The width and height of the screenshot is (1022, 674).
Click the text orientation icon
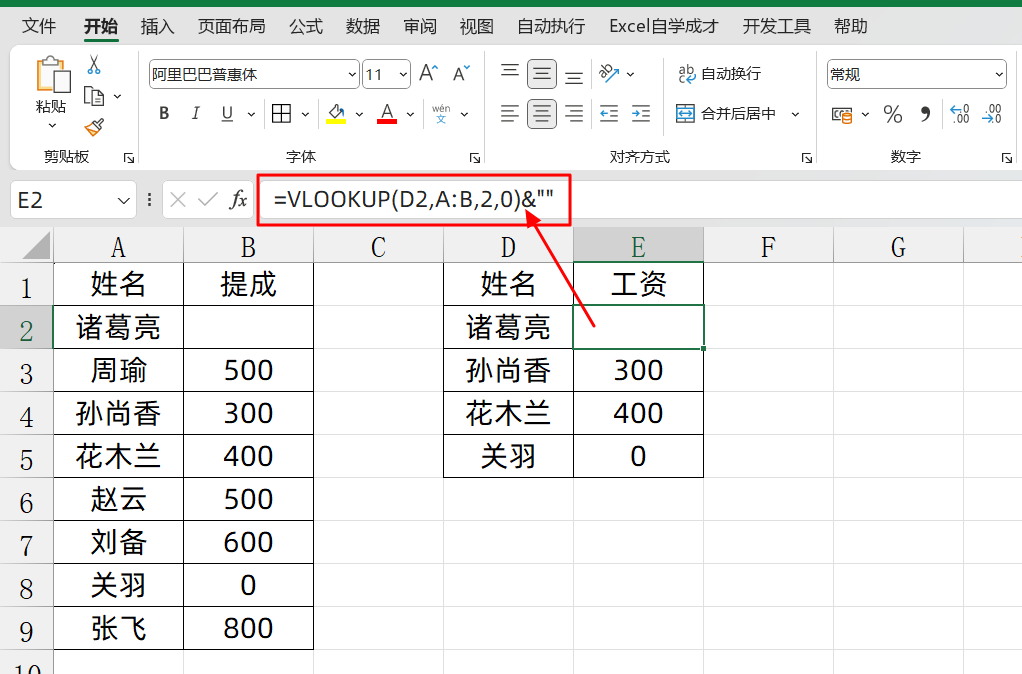coord(609,74)
